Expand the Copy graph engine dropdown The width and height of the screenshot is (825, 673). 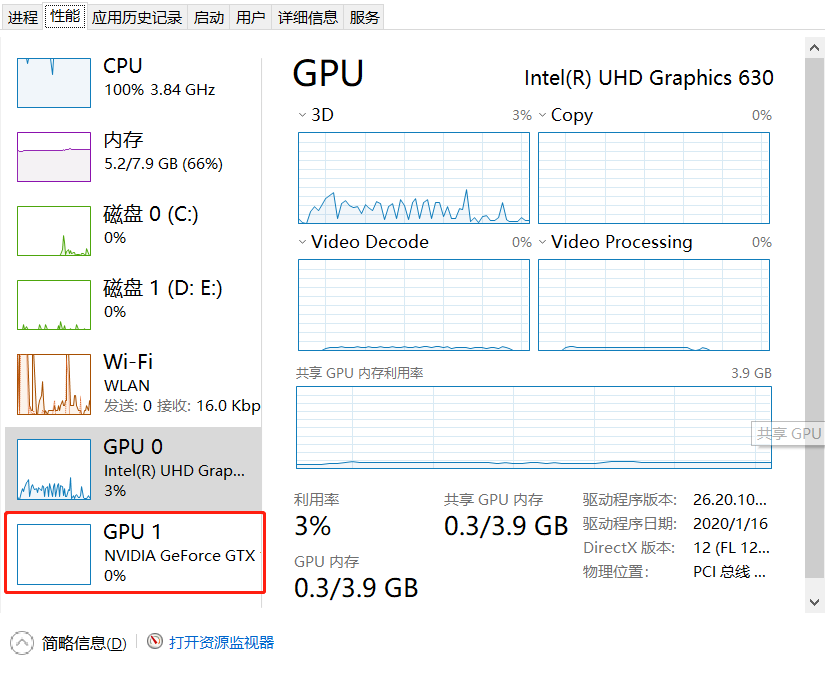pyautogui.click(x=542, y=115)
